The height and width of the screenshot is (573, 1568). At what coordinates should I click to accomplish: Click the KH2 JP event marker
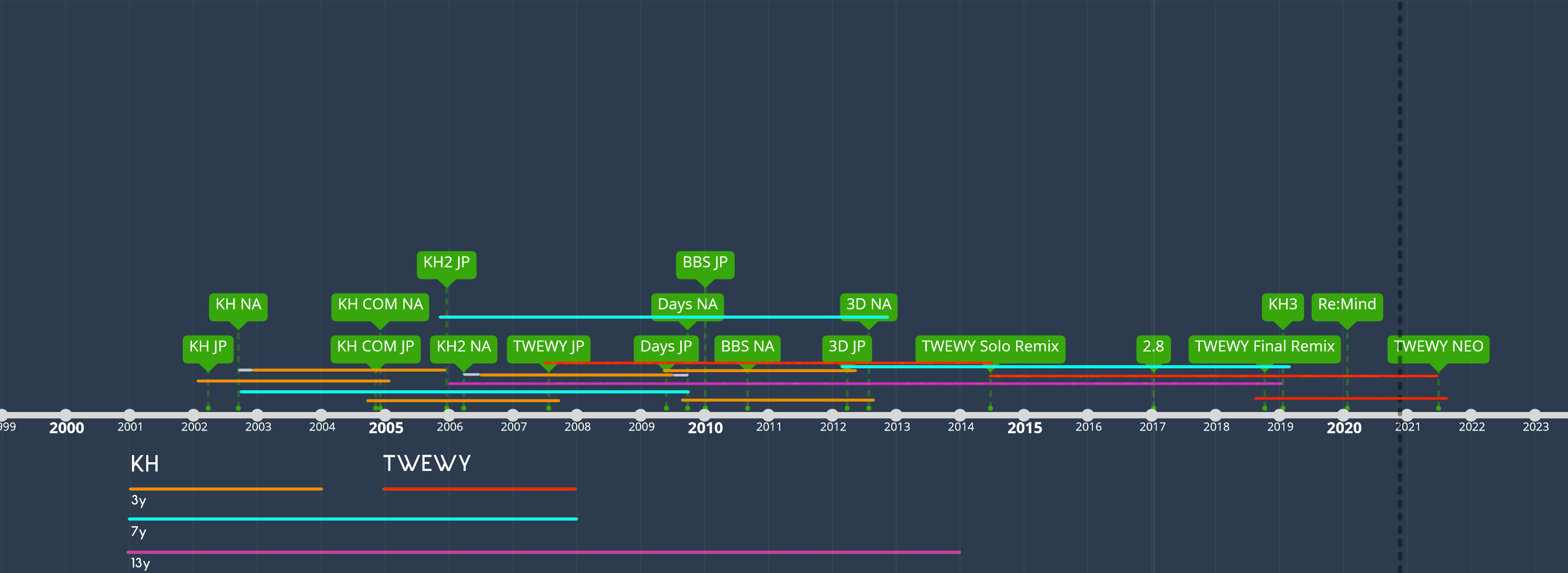tap(446, 262)
